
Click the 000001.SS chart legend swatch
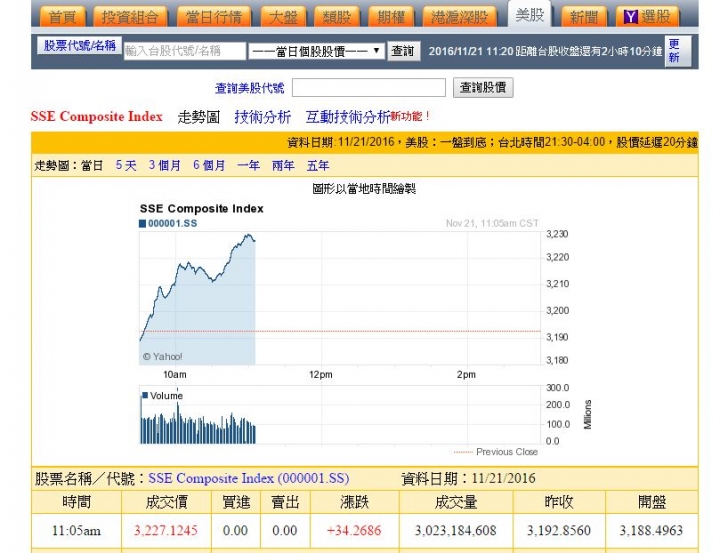142,224
